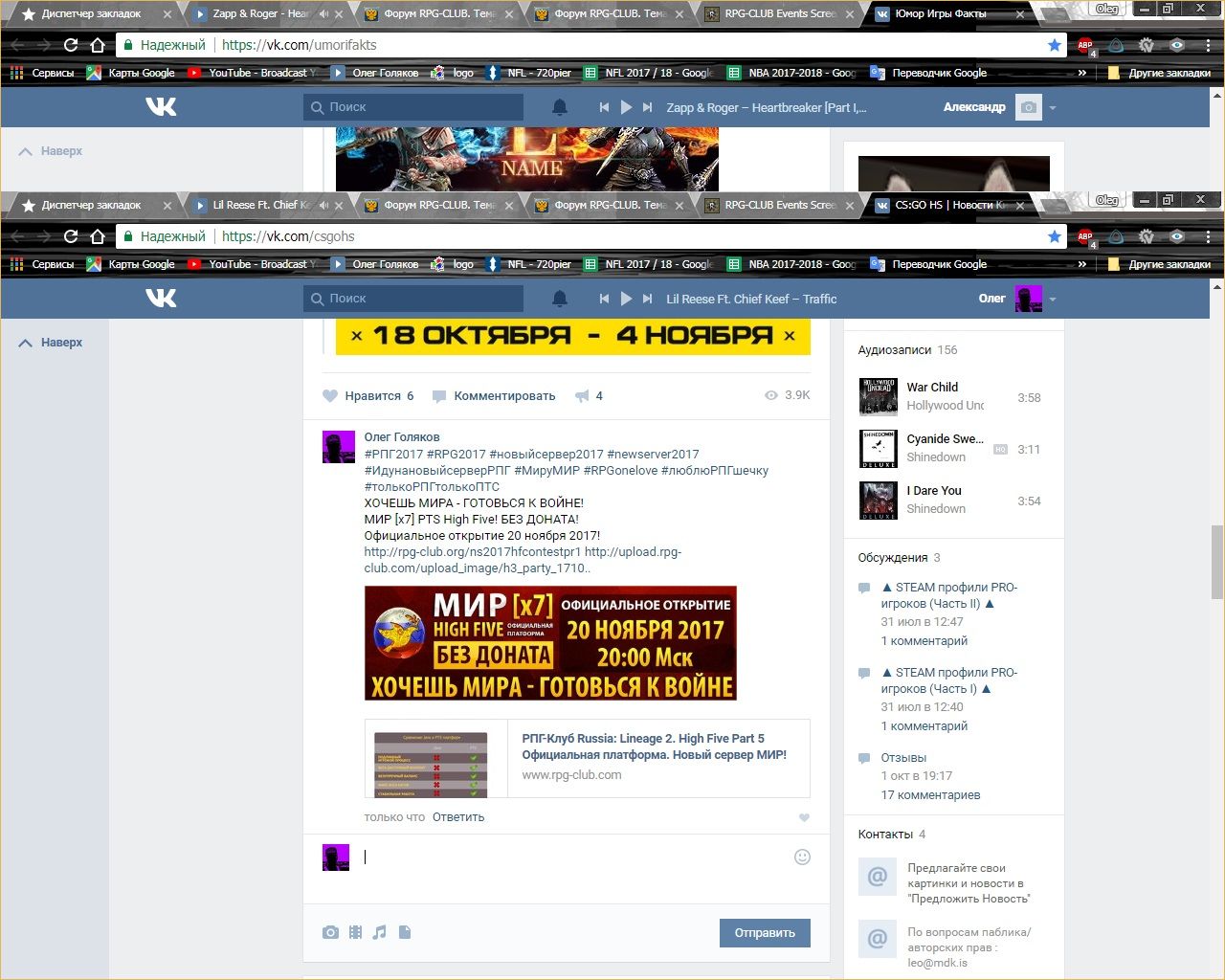Send the comment with Отправить
1225x980 pixels.
(x=765, y=933)
